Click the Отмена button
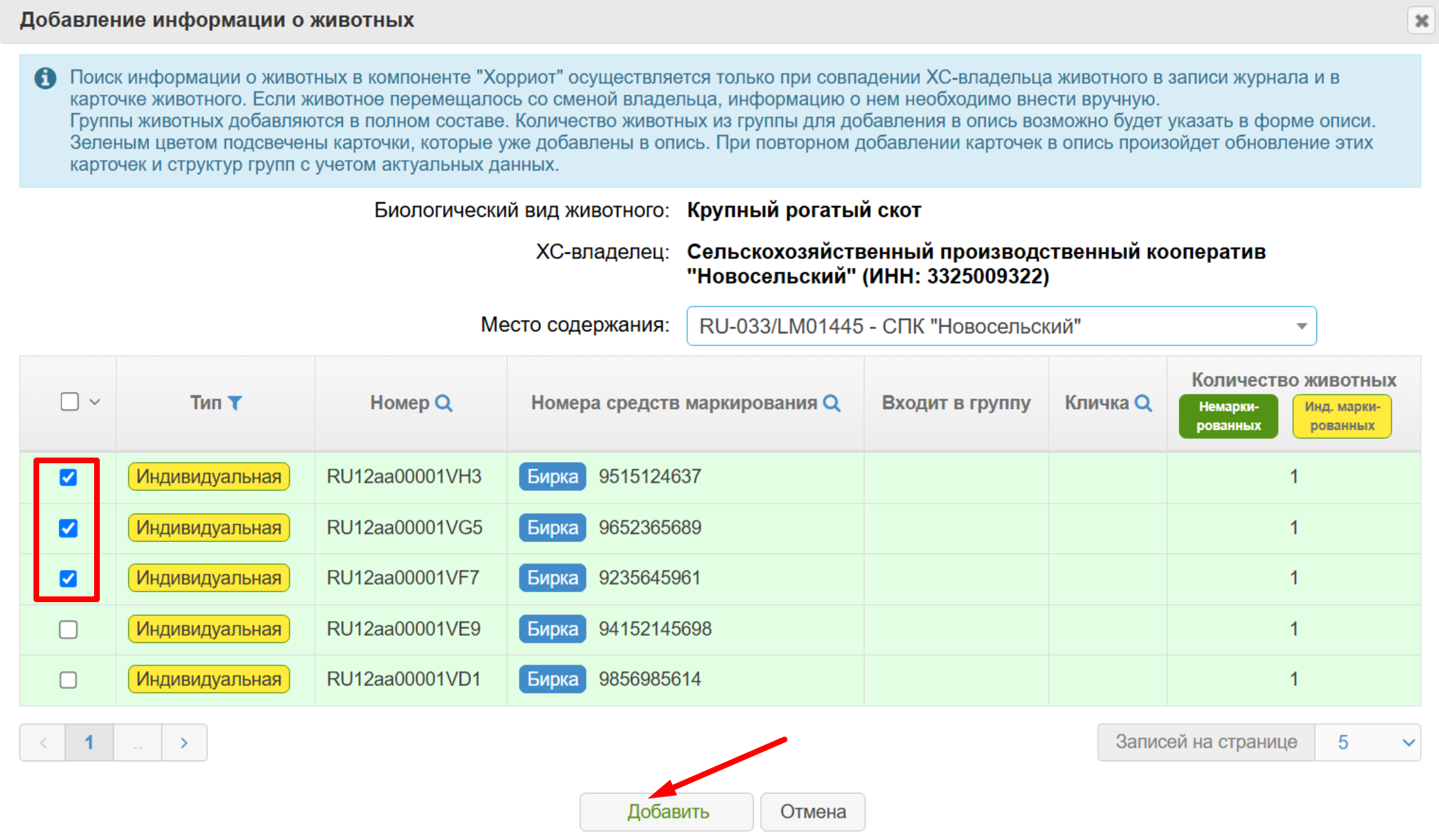 pyautogui.click(x=812, y=812)
